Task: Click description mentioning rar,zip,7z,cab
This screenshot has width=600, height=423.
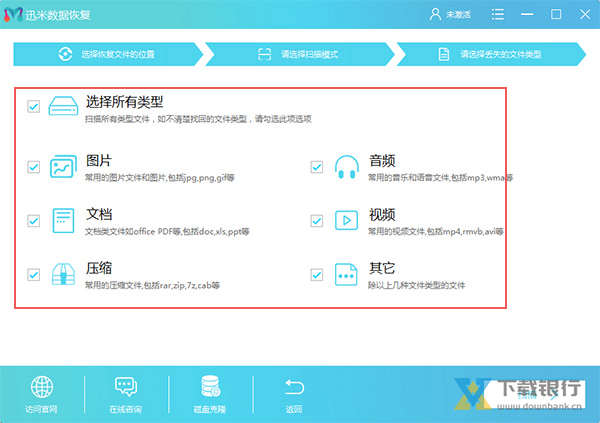Action: (152, 285)
